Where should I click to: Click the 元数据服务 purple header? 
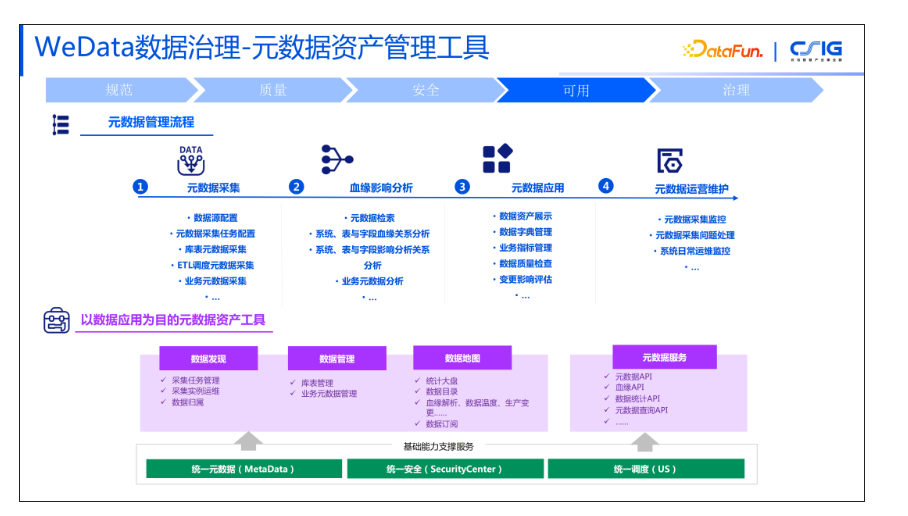664,357
